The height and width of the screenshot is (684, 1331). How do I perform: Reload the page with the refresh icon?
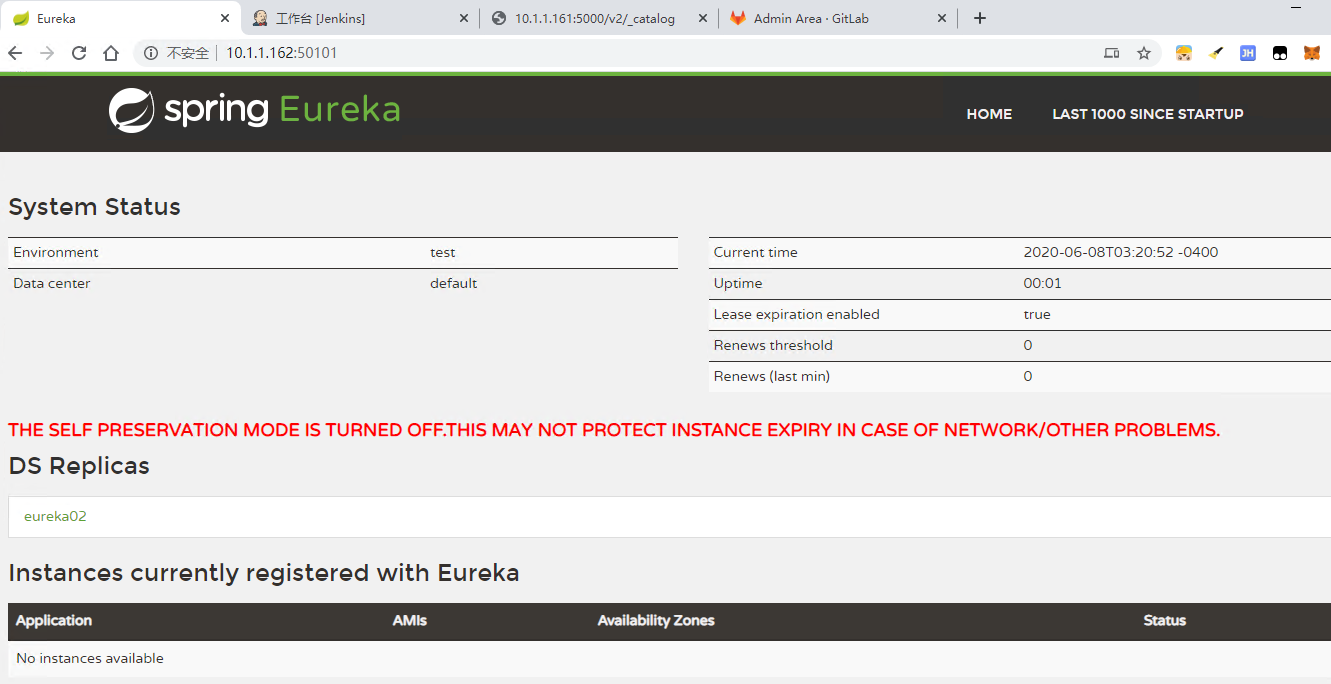[x=79, y=53]
